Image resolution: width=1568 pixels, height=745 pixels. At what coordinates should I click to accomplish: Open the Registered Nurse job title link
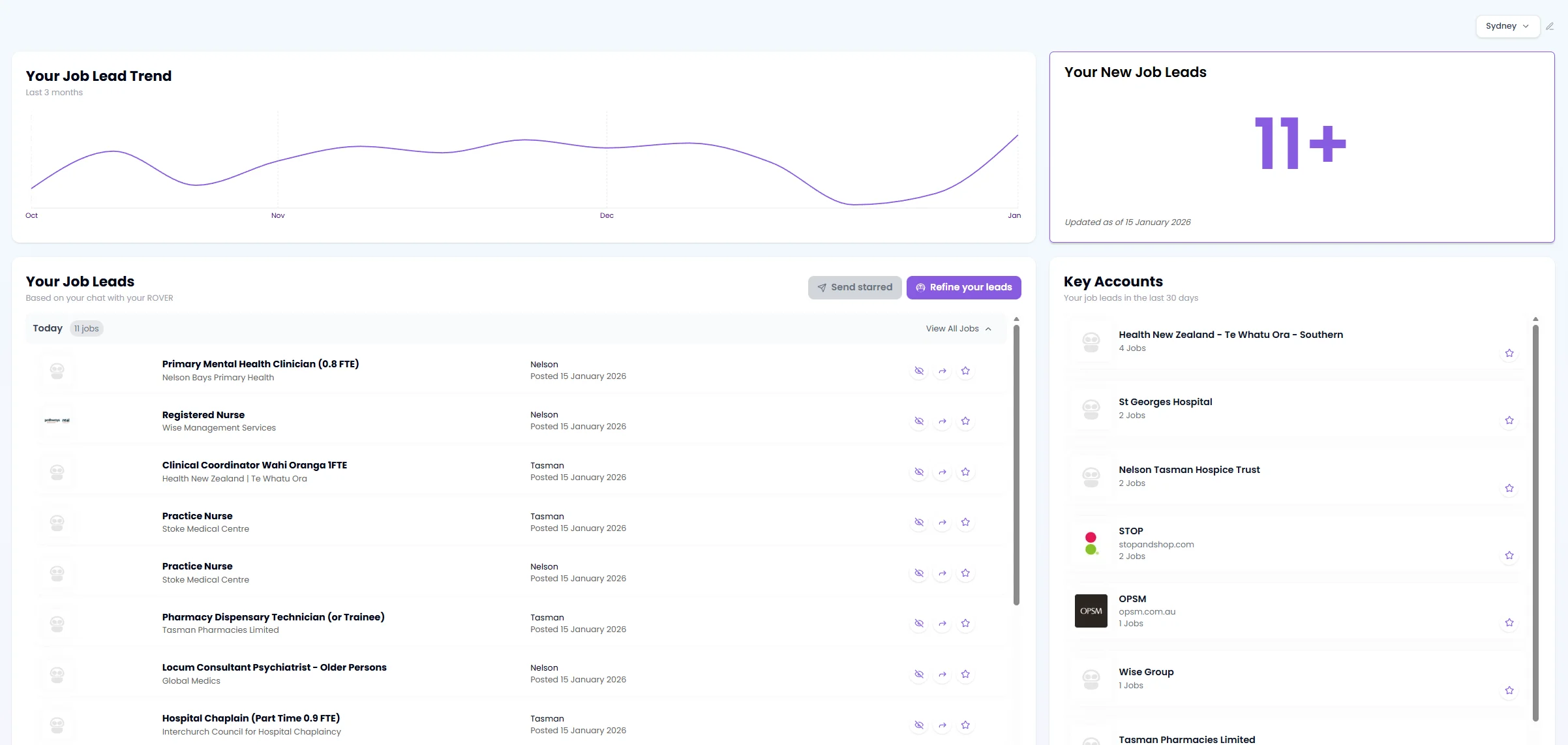204,415
